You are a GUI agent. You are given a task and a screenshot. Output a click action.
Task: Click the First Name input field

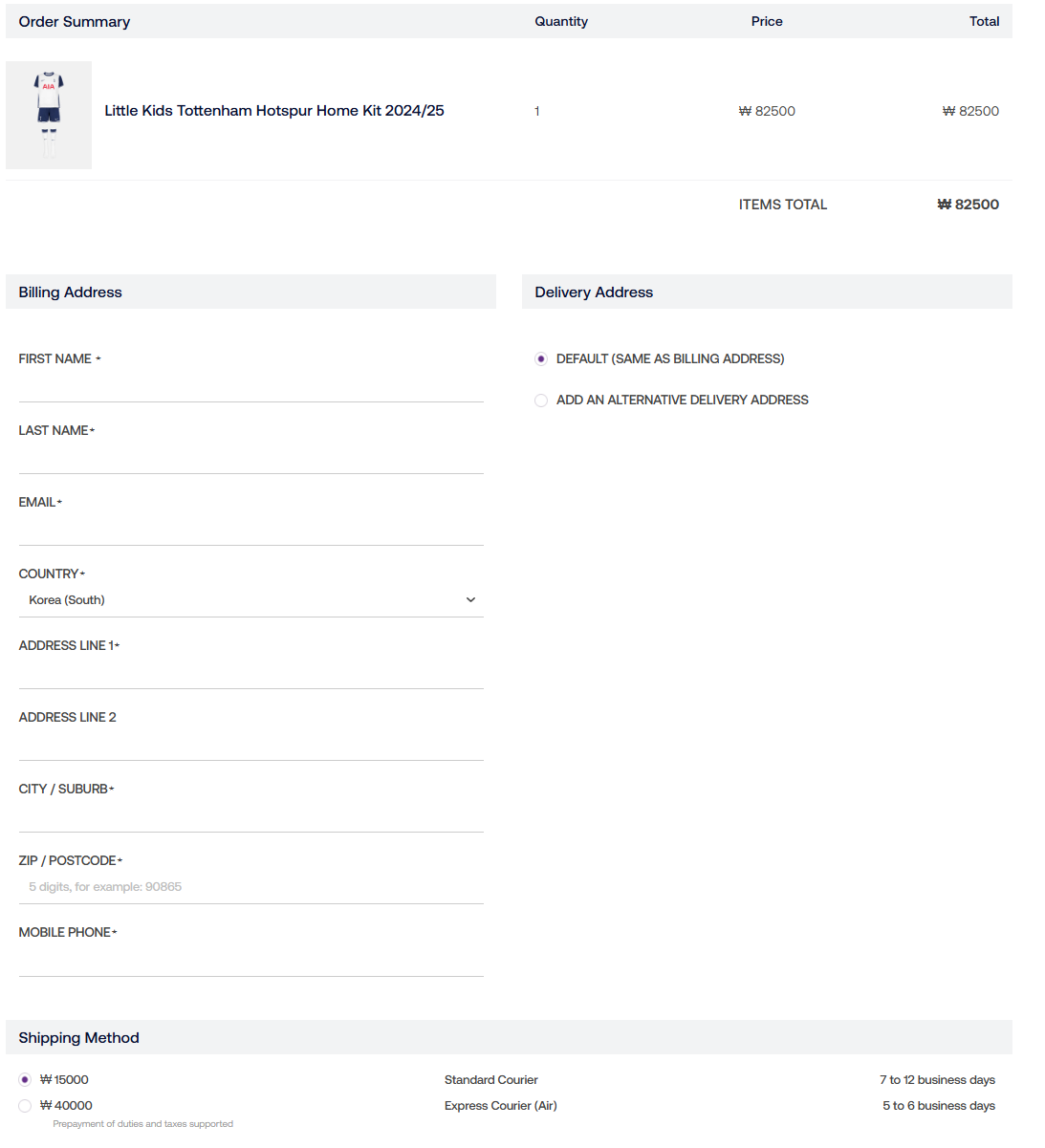pyautogui.click(x=250, y=386)
